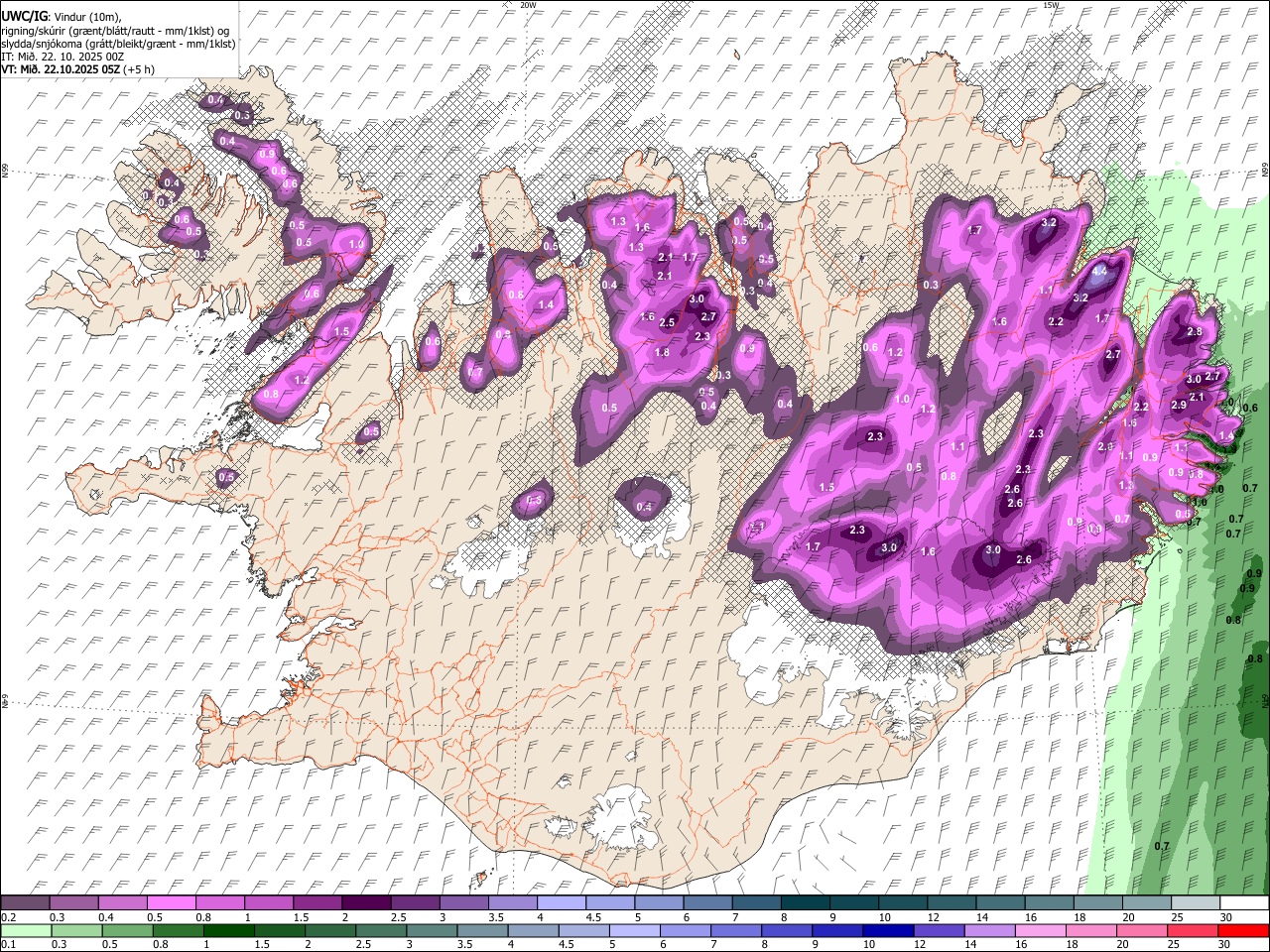Click the grey-purple 0.2 swatch in upper snow scale
Image resolution: width=1270 pixels, height=952 pixels.
point(24,903)
